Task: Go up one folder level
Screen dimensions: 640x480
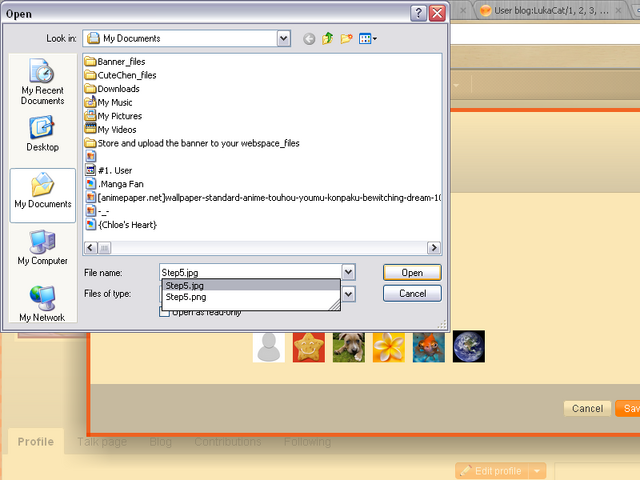Action: [327, 39]
